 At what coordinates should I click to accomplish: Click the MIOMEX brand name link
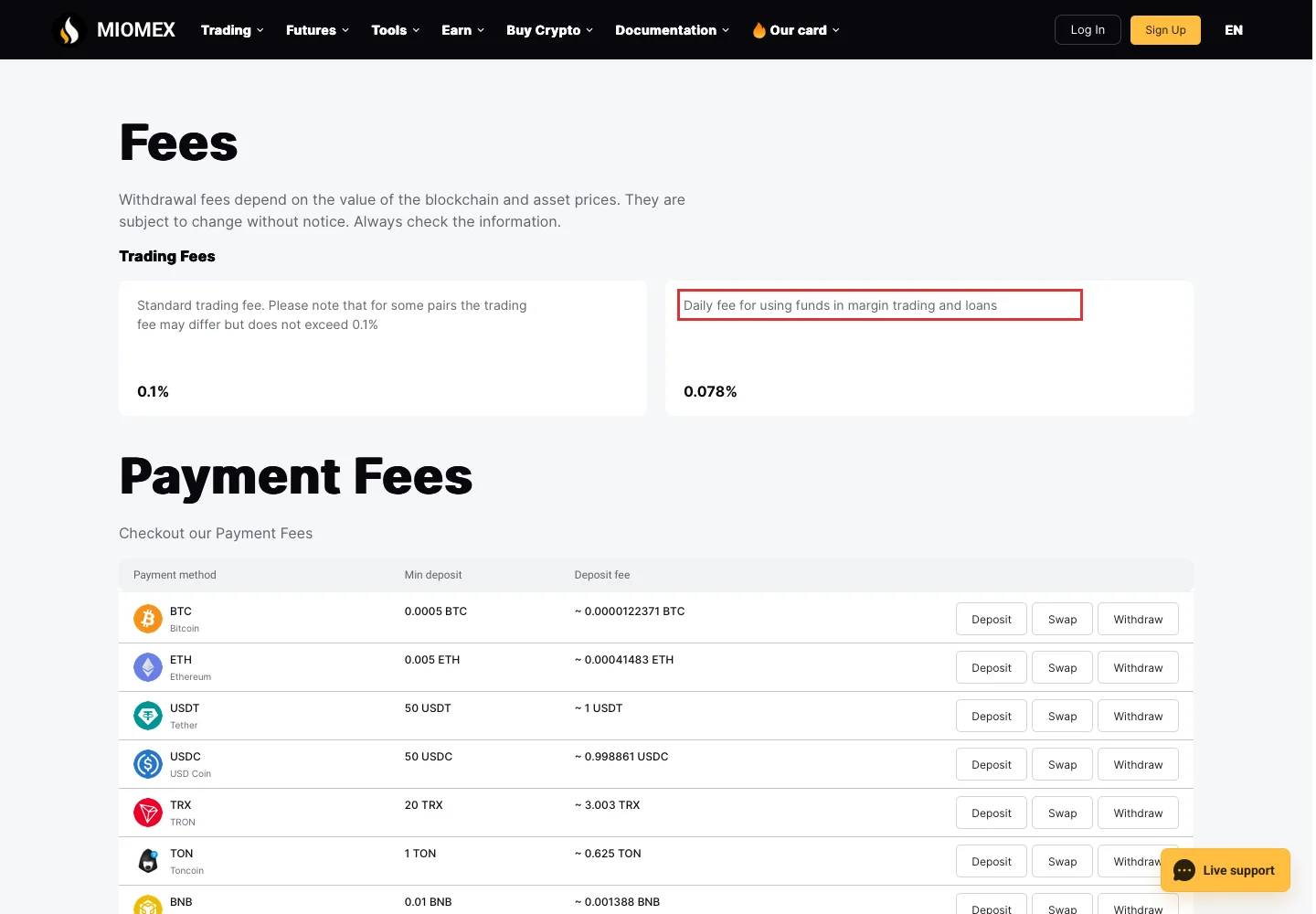pyautogui.click(x=136, y=30)
